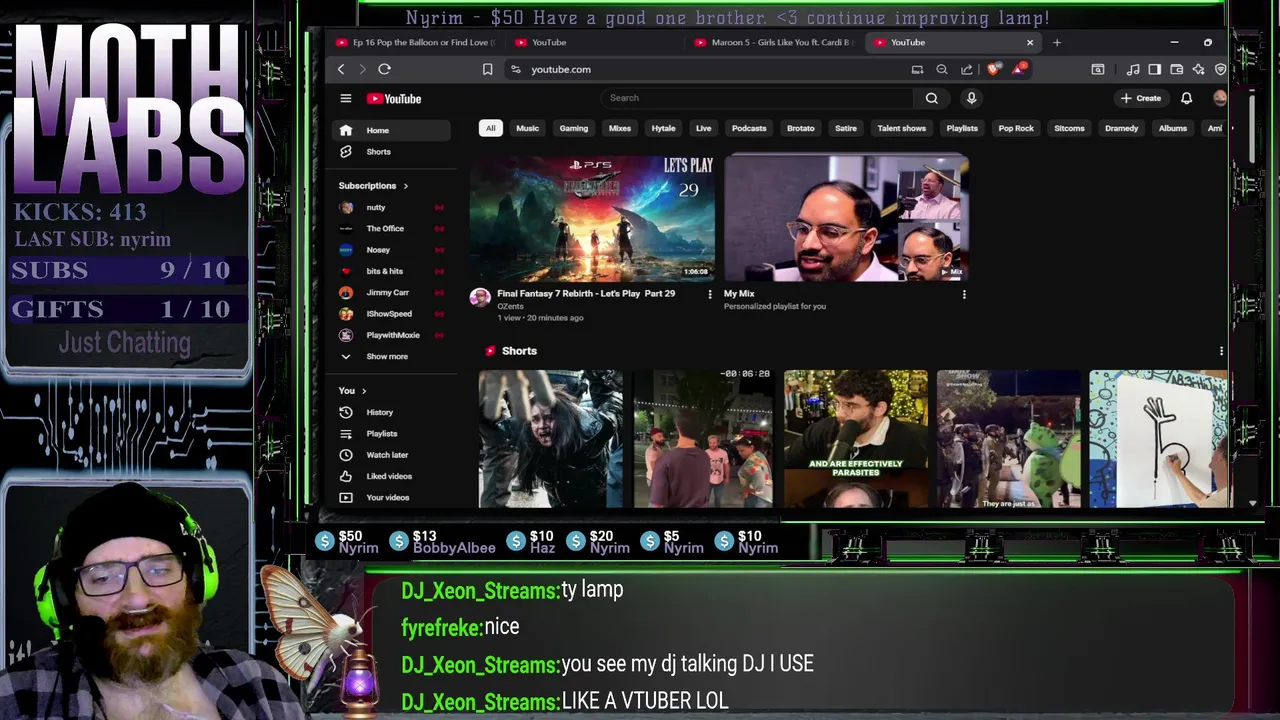Open three-dot menu for Final Fantasy video

[x=710, y=294]
